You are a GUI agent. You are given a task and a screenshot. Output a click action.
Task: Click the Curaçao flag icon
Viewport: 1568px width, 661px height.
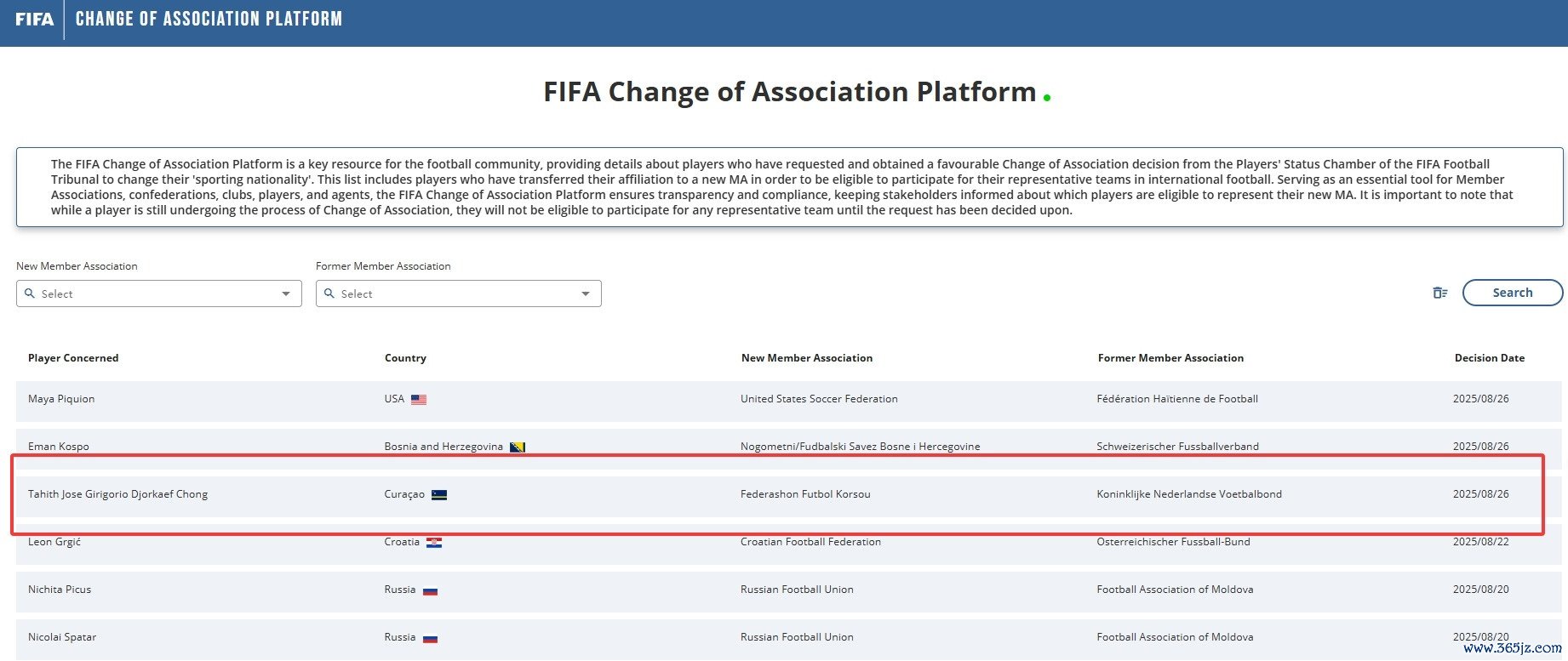[439, 495]
